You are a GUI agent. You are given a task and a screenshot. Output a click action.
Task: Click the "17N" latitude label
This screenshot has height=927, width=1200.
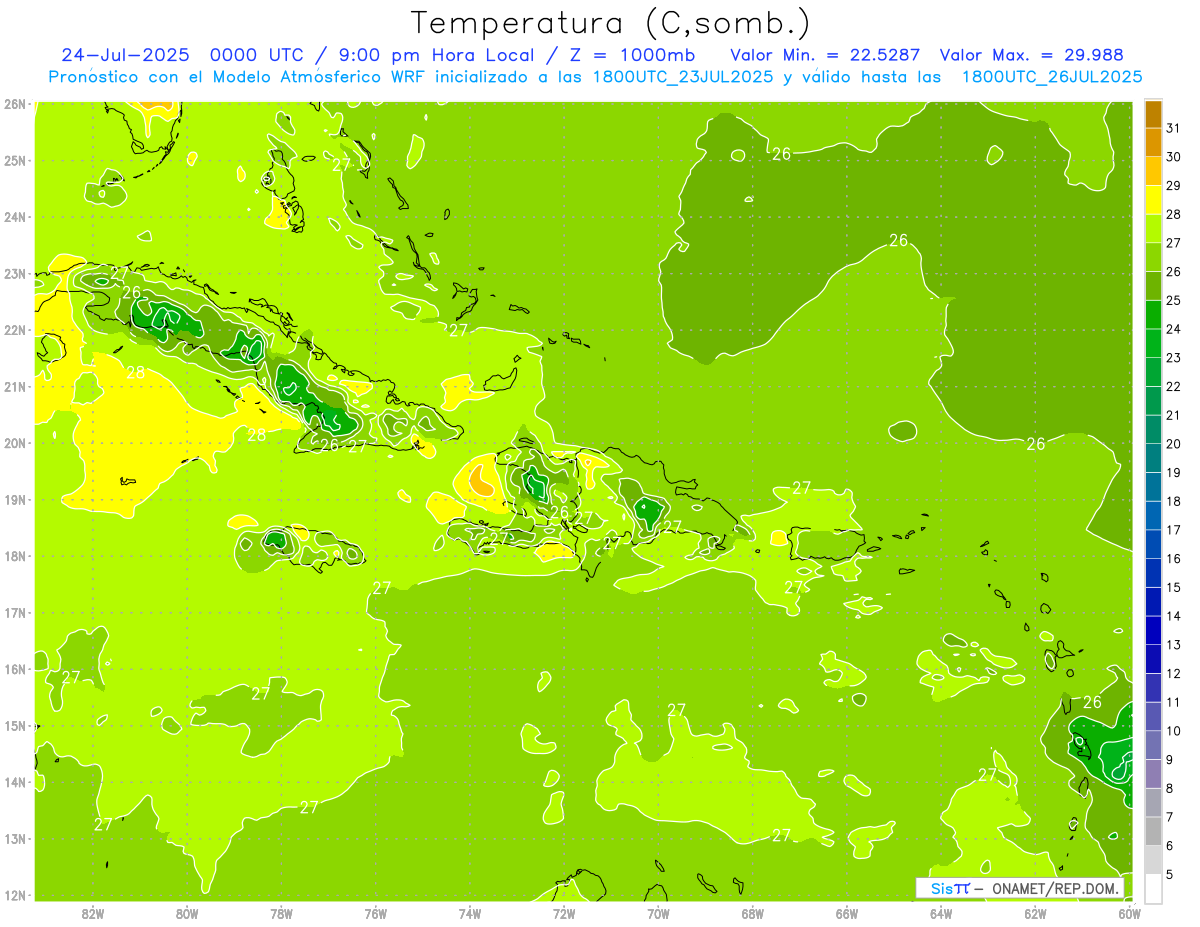coord(15,612)
